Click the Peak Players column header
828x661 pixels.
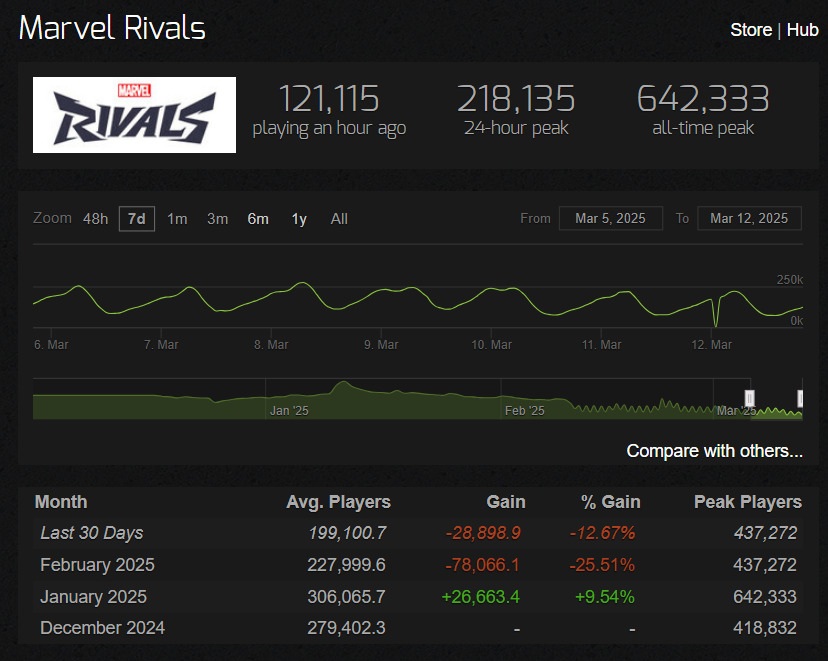click(748, 502)
